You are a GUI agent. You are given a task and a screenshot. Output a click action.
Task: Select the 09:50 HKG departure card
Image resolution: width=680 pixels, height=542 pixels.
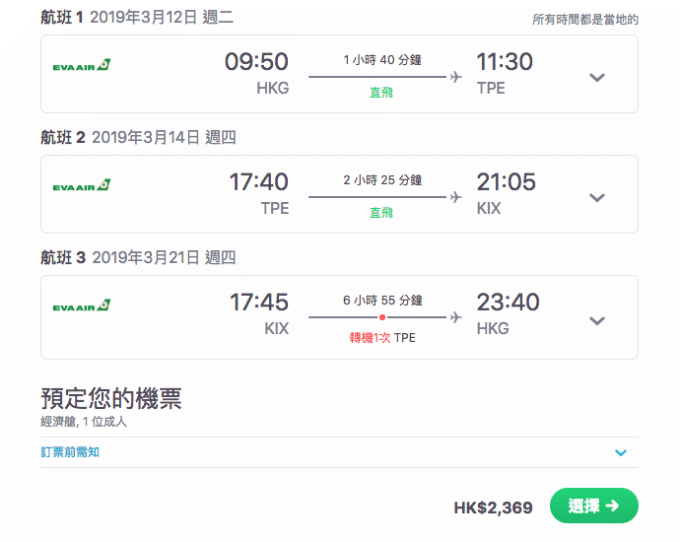pyautogui.click(x=339, y=74)
